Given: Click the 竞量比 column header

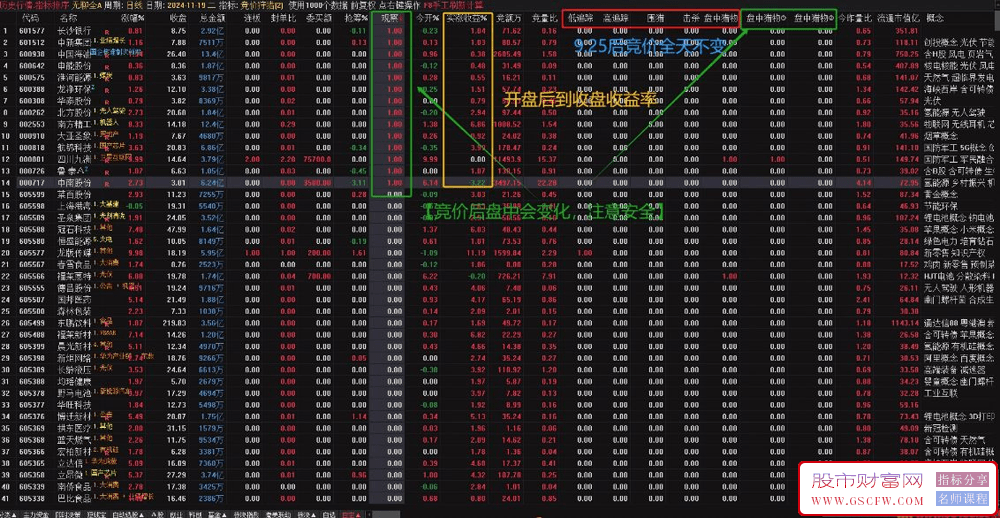Looking at the screenshot, I should click(545, 18).
